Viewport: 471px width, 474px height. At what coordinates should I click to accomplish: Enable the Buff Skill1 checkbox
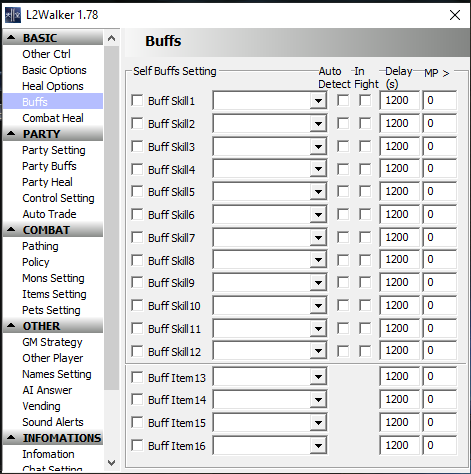tap(137, 100)
